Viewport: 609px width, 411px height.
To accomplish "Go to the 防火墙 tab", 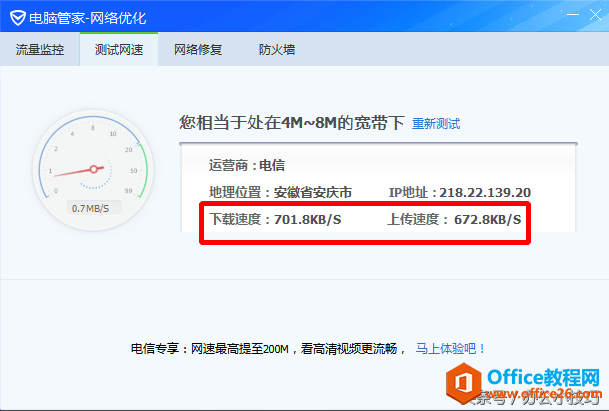I will click(277, 49).
